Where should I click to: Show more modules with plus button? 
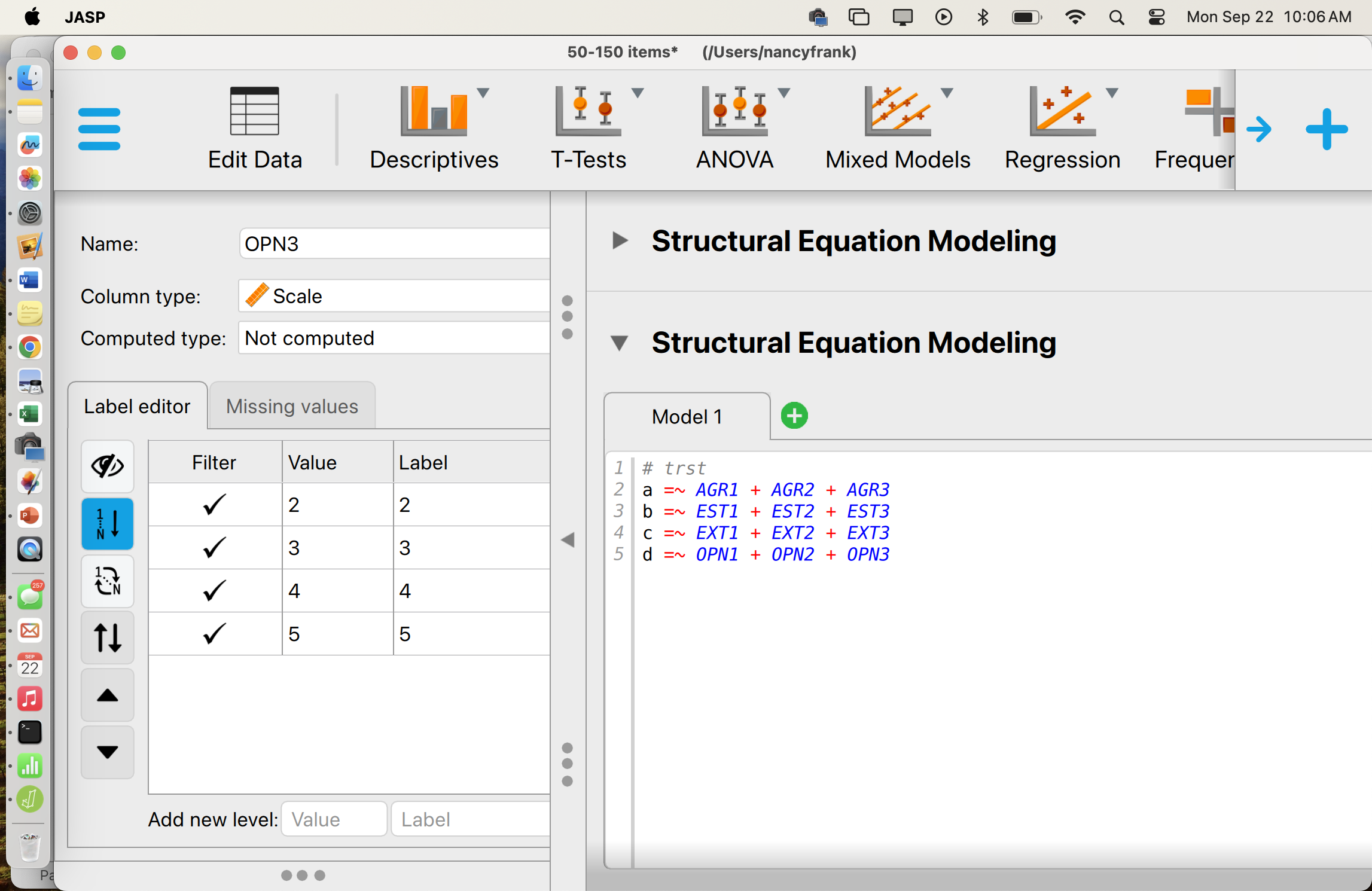point(1327,129)
